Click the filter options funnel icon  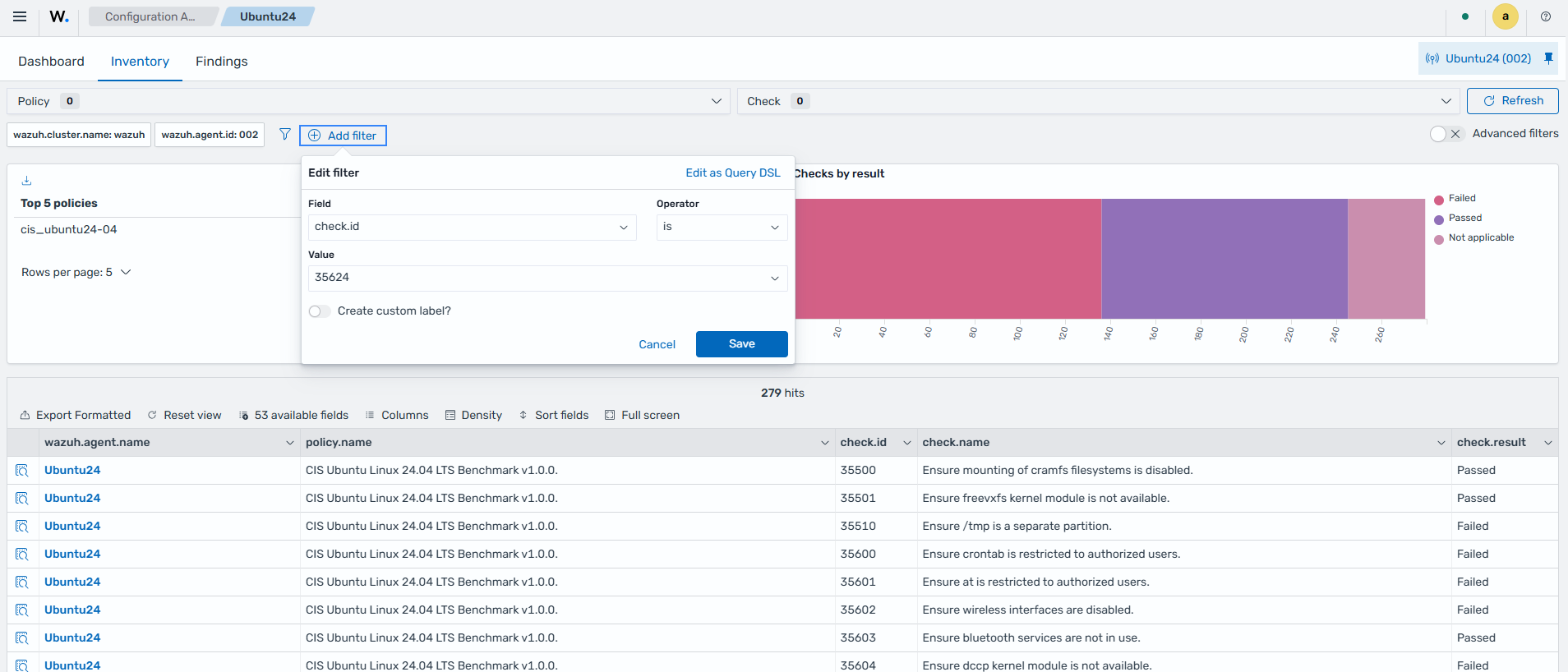(284, 134)
